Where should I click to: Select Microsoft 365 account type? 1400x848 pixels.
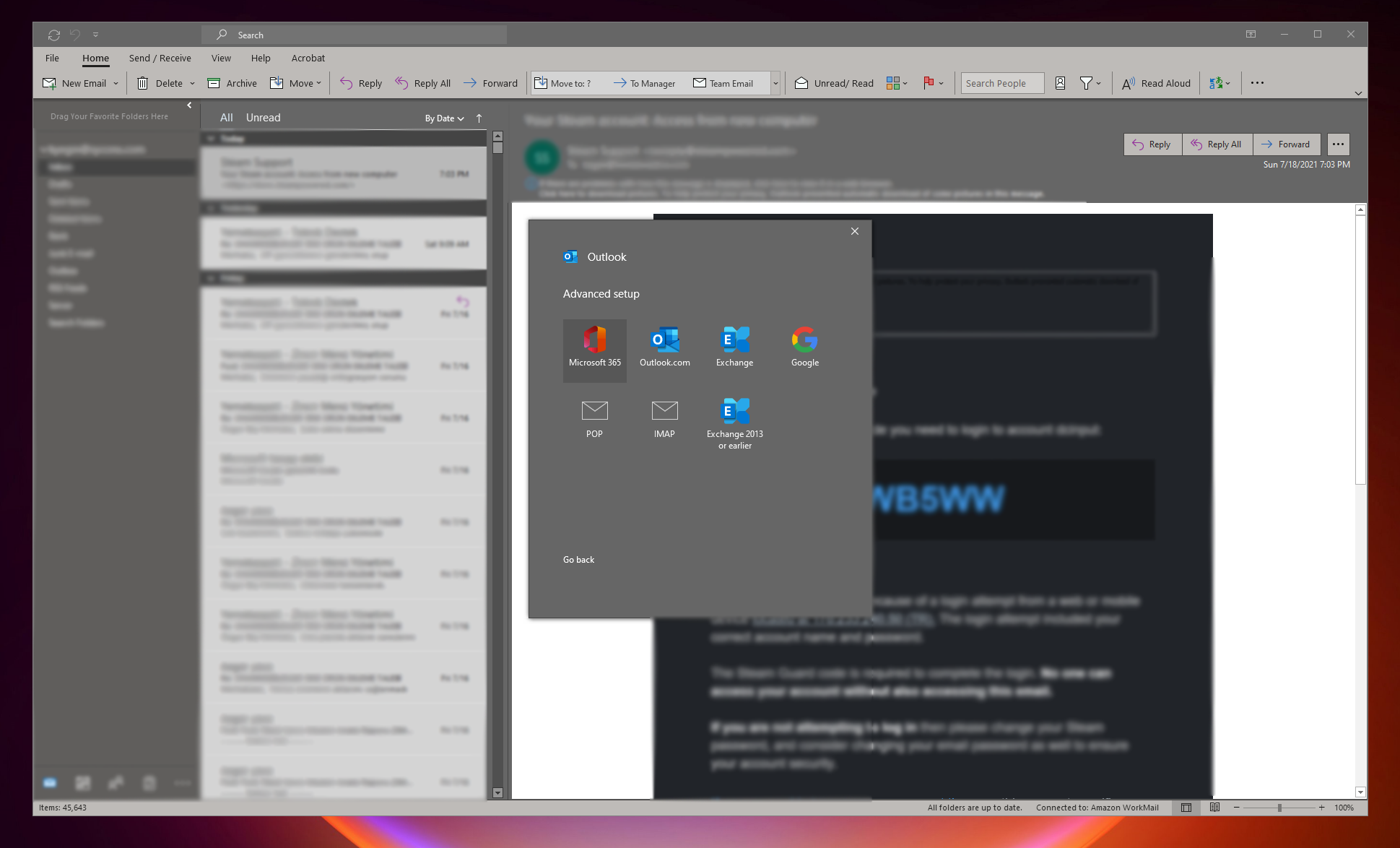595,350
